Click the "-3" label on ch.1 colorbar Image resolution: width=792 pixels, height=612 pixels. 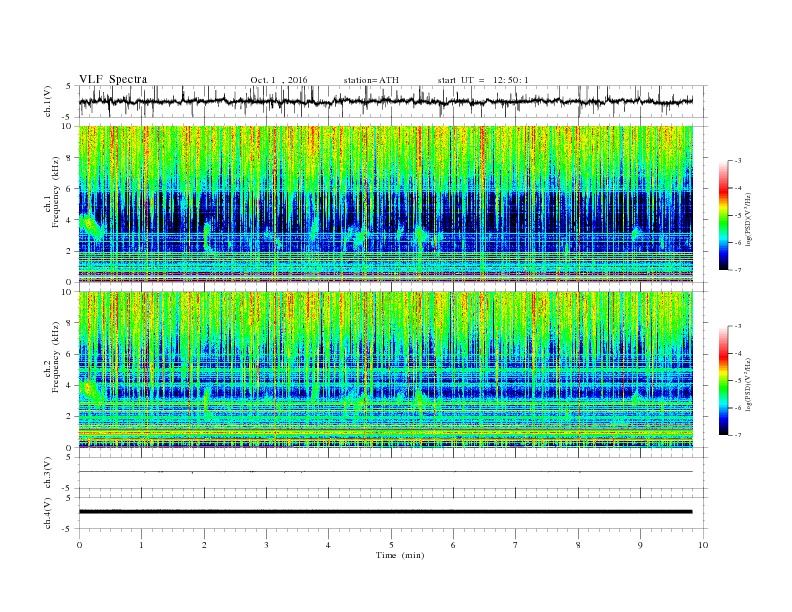pyautogui.click(x=738, y=161)
